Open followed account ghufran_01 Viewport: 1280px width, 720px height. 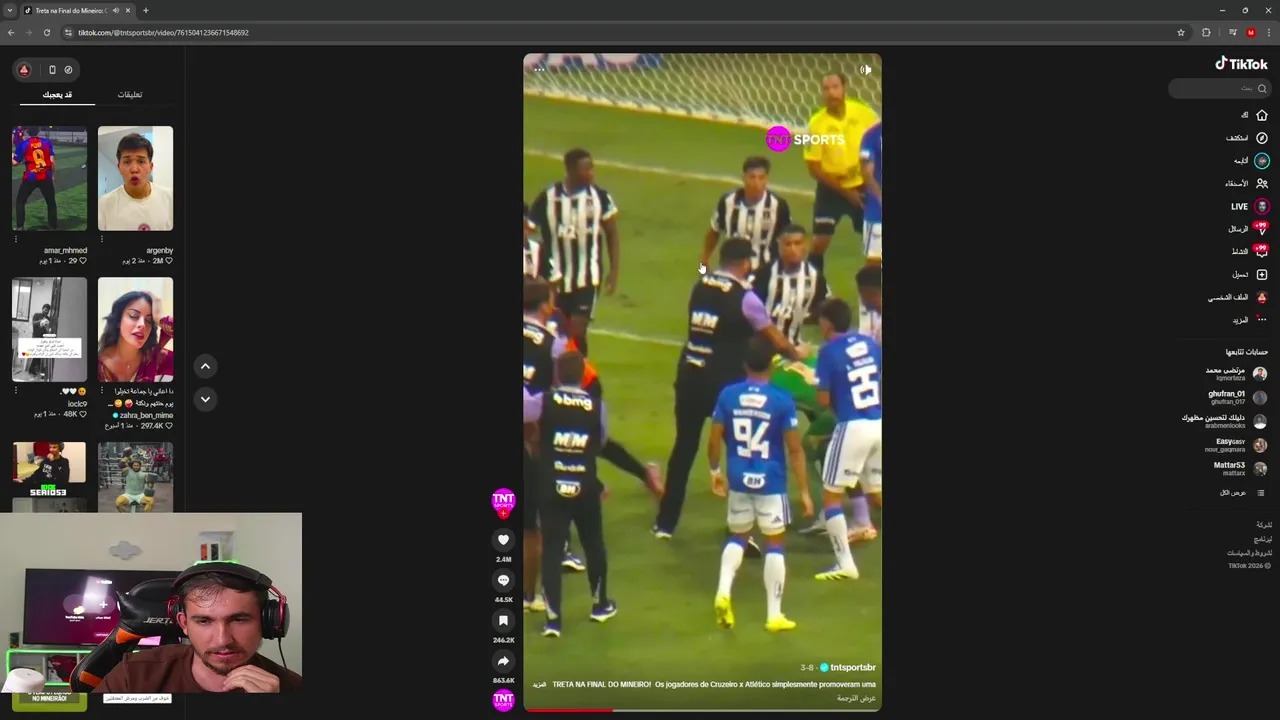(1237, 397)
